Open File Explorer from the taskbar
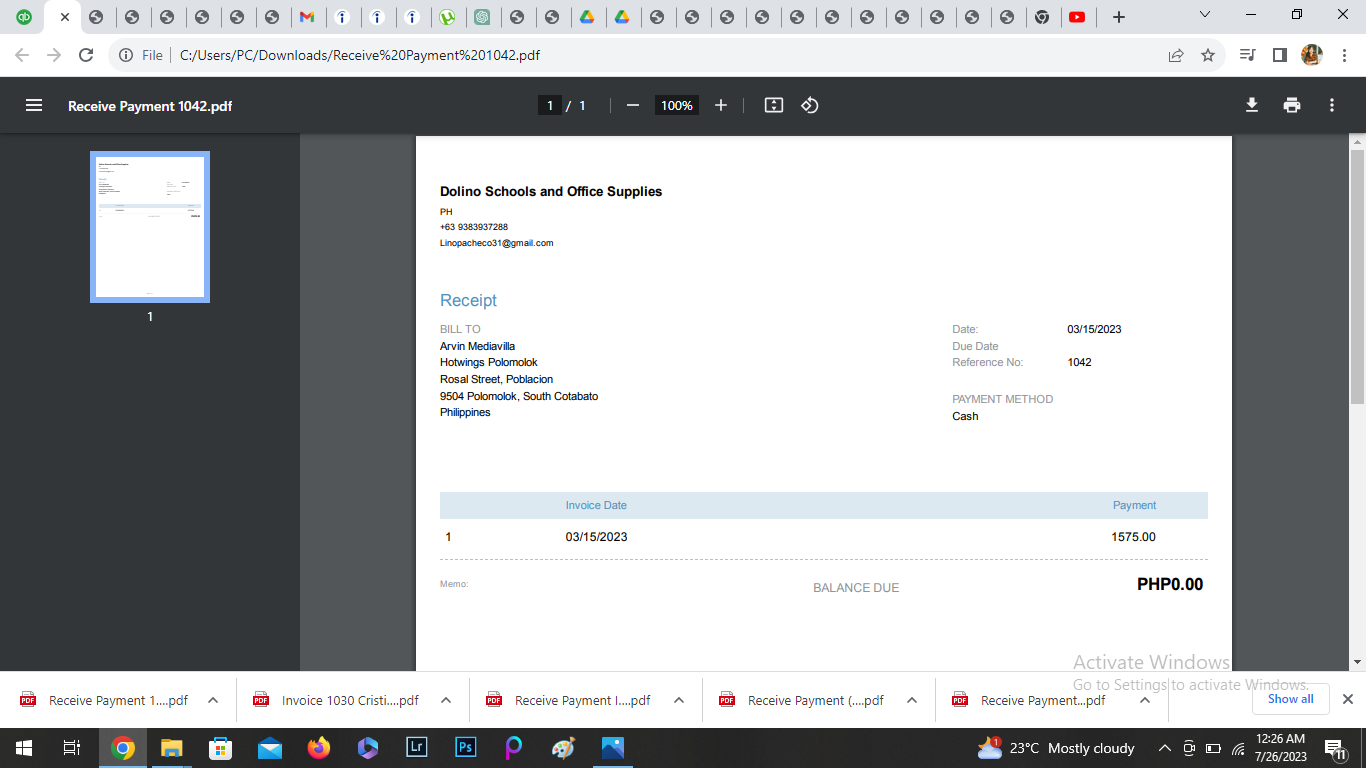Image resolution: width=1366 pixels, height=768 pixels. (x=171, y=748)
